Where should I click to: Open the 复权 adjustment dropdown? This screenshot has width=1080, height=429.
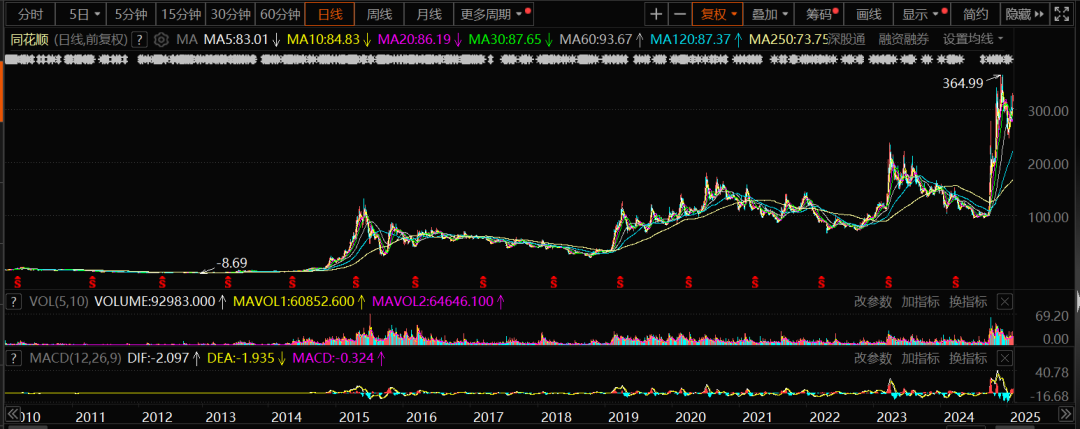click(718, 14)
